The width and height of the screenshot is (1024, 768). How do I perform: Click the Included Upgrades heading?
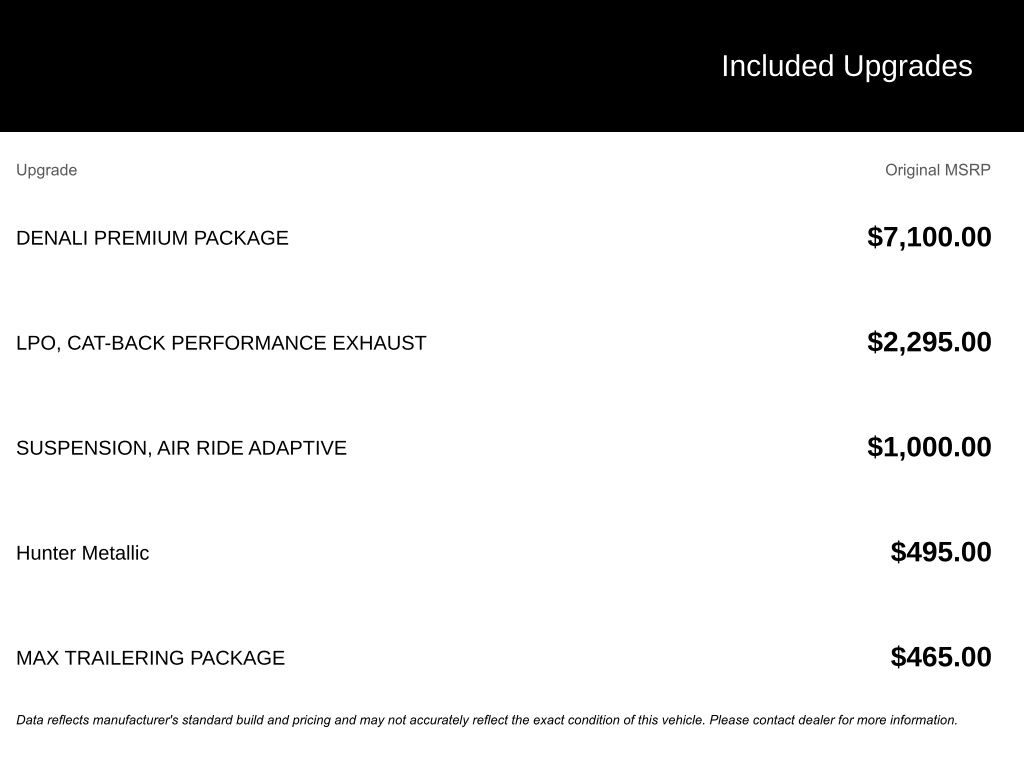point(846,66)
